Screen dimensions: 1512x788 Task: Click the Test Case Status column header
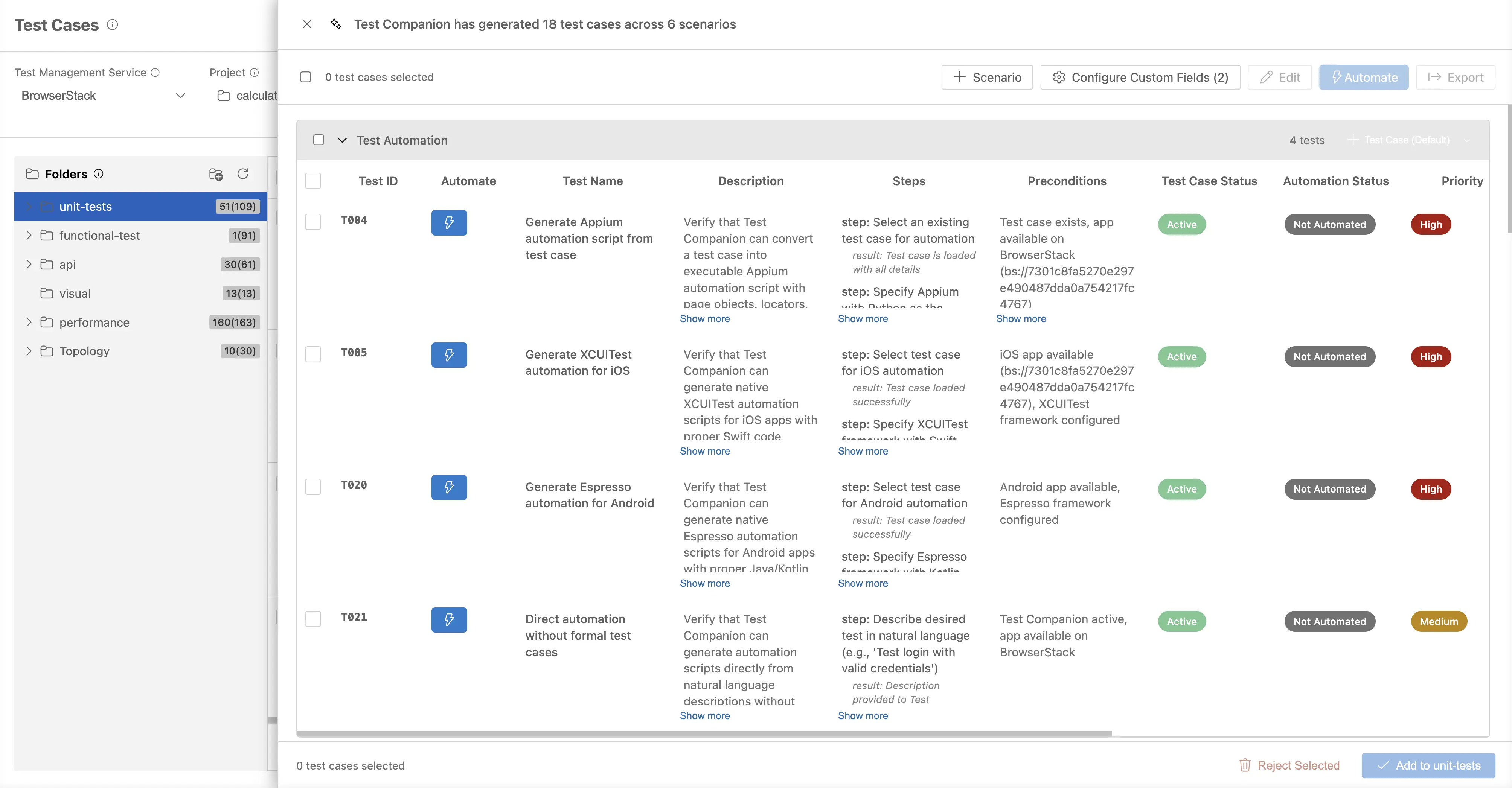pyautogui.click(x=1209, y=181)
